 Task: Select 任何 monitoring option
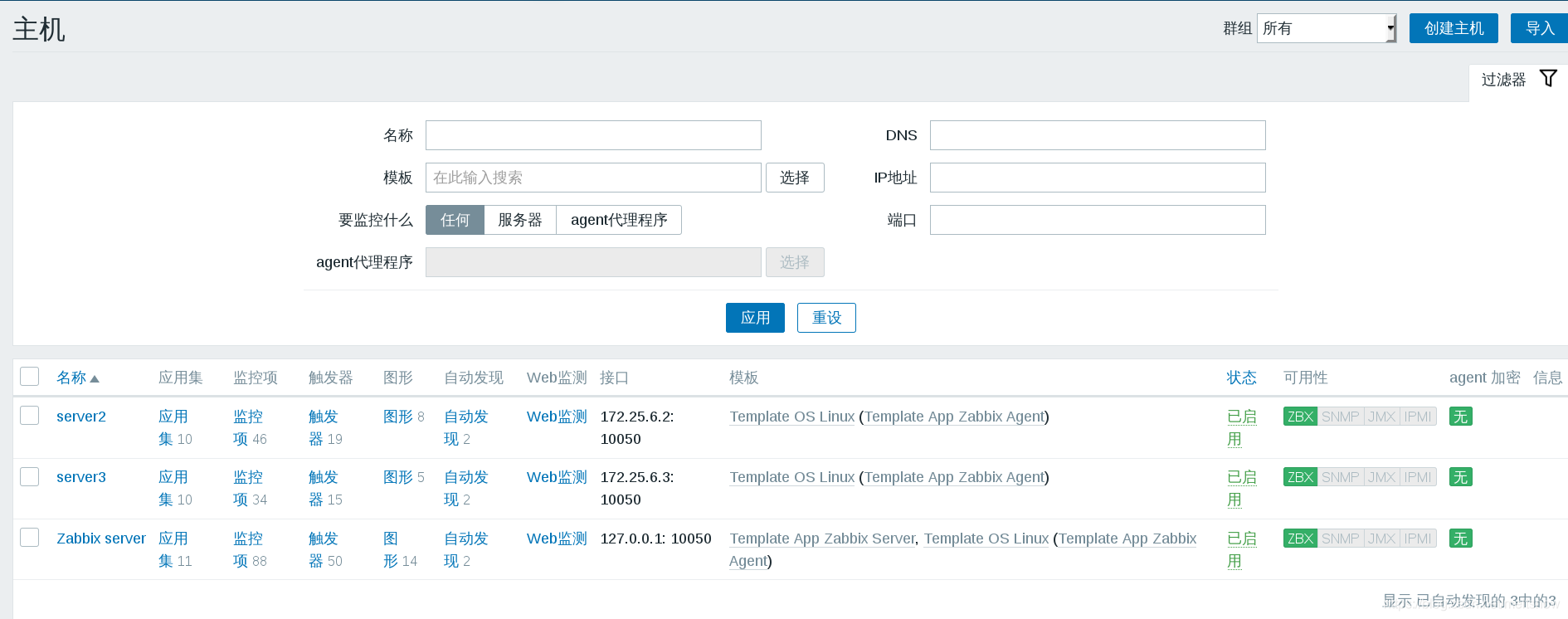click(x=455, y=220)
